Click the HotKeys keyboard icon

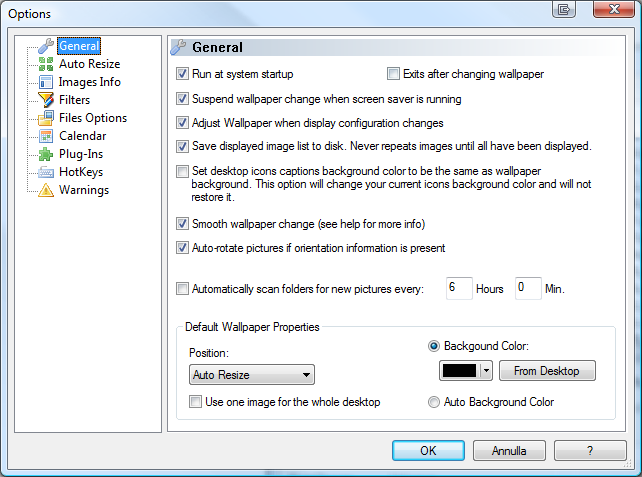tap(46, 172)
